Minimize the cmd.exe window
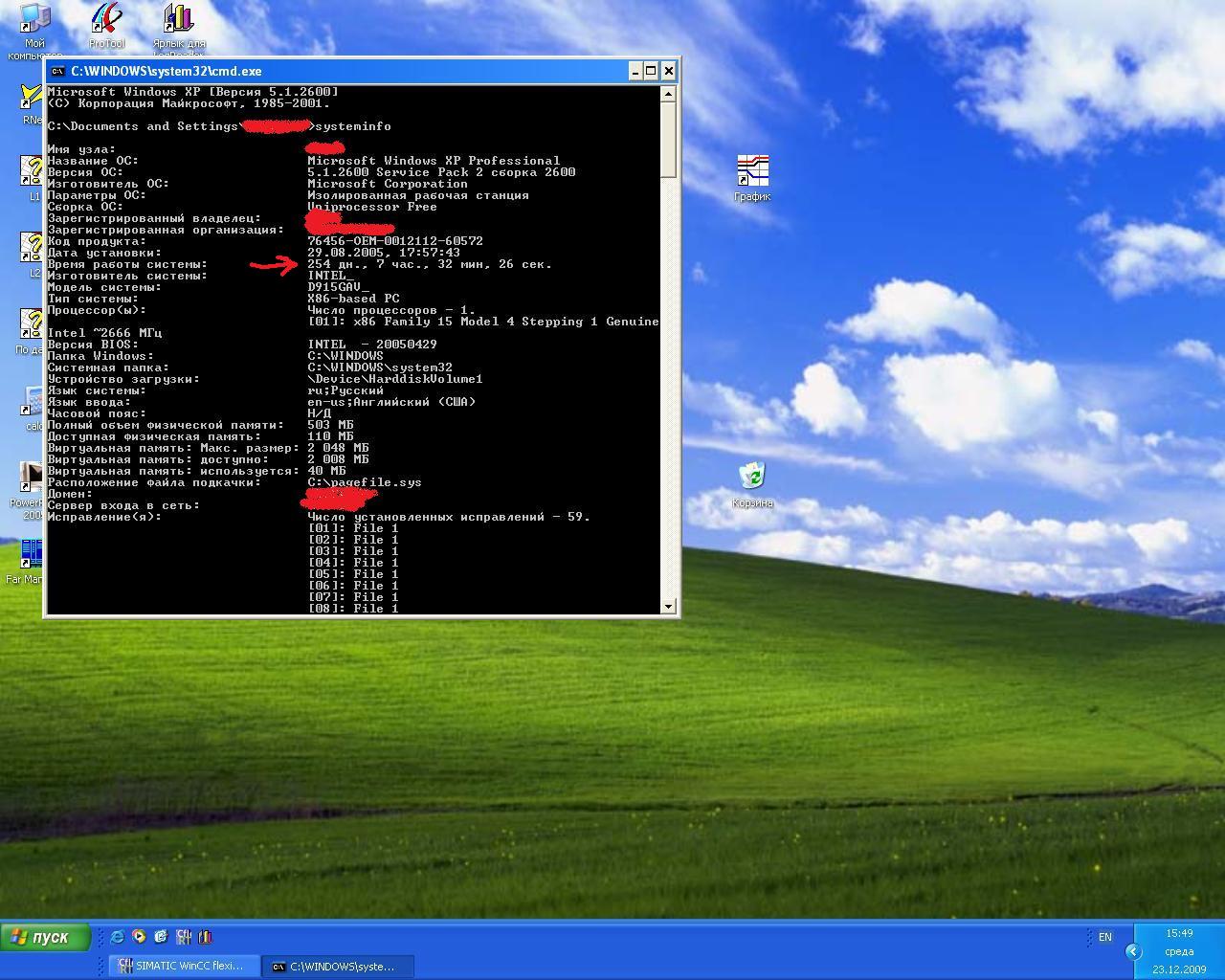Viewport: 1225px width, 980px height. point(635,71)
